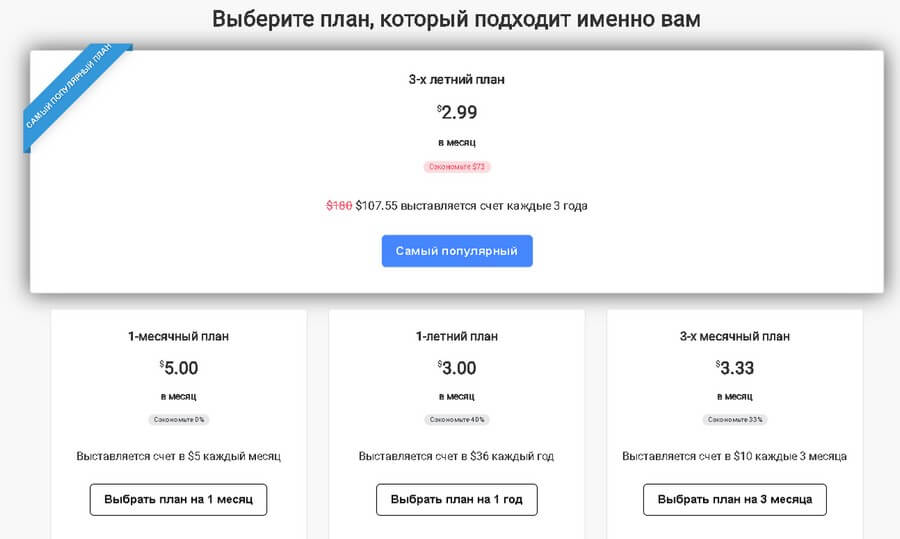Image resolution: width=900 pixels, height=539 pixels.
Task: Select the "Выбрать план на 1 месяц" button
Action: point(178,499)
